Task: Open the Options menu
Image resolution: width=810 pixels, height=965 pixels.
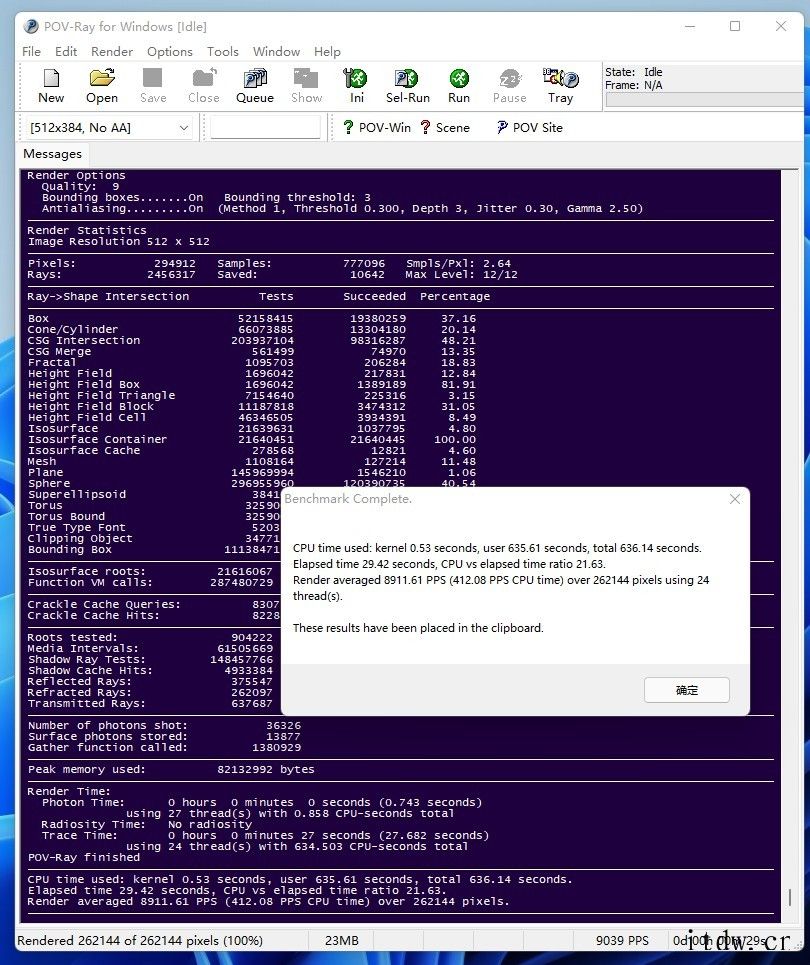Action: click(170, 52)
